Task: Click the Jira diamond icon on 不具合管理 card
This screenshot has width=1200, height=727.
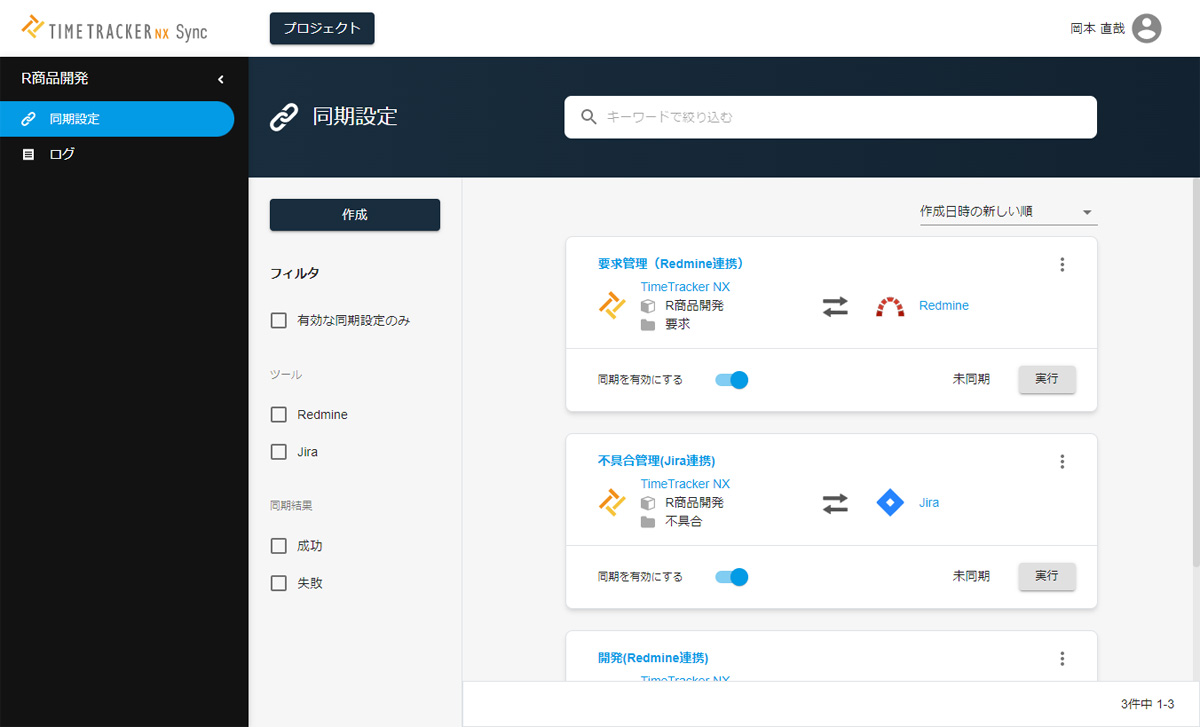Action: pos(889,502)
